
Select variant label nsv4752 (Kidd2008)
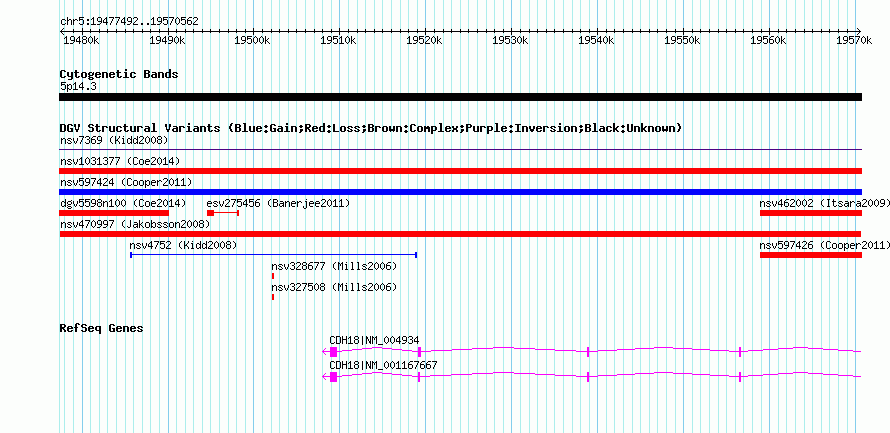pos(183,245)
